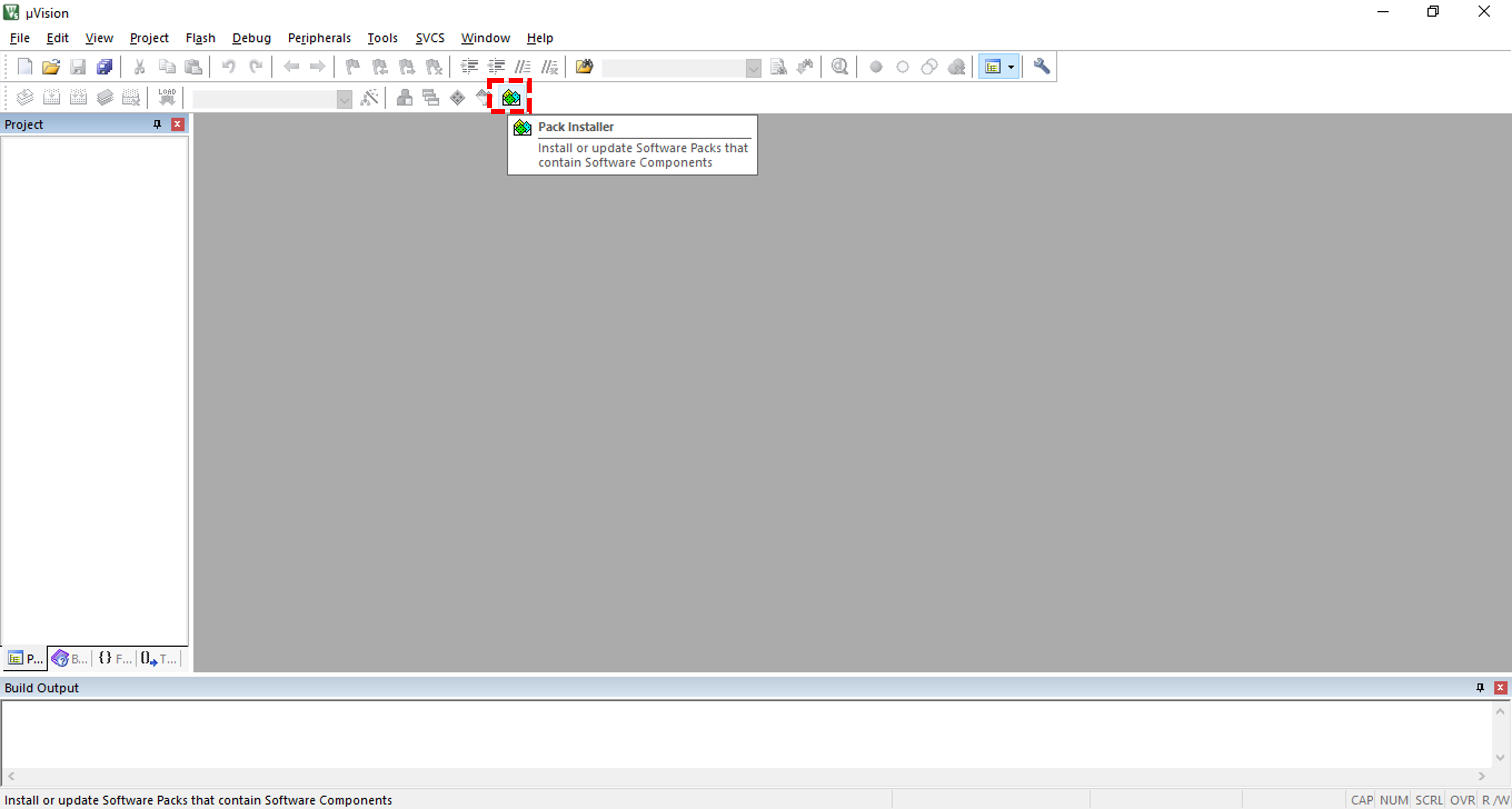Click the Translate current file icon
Viewport: 1512px width, 809px height.
pyautogui.click(x=25, y=97)
